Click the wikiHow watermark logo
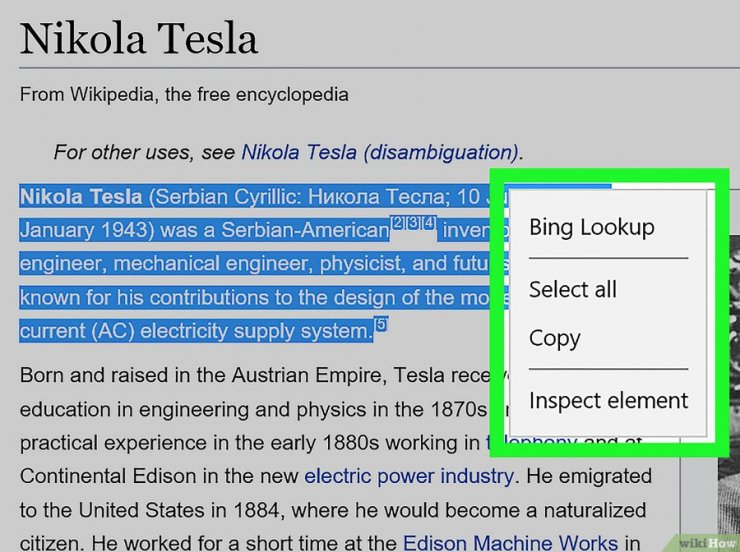Viewport: 740px width, 552px height. [707, 544]
